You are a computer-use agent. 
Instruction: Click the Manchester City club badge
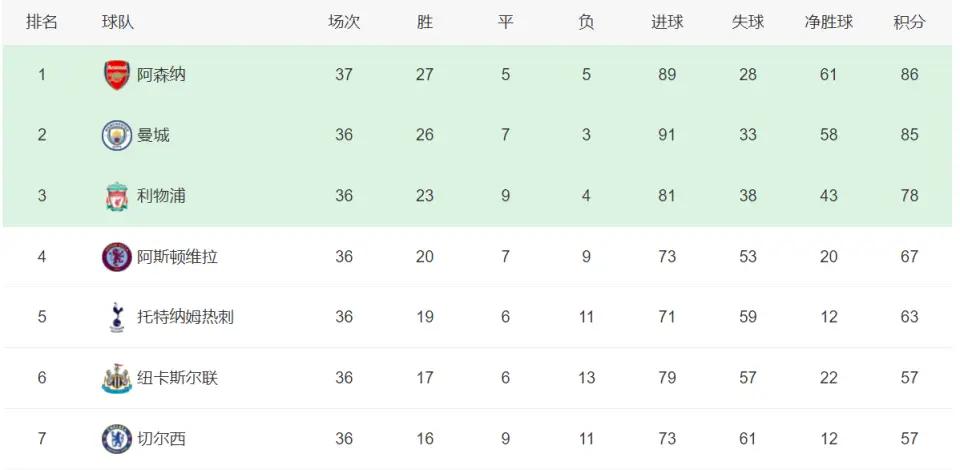pyautogui.click(x=116, y=135)
